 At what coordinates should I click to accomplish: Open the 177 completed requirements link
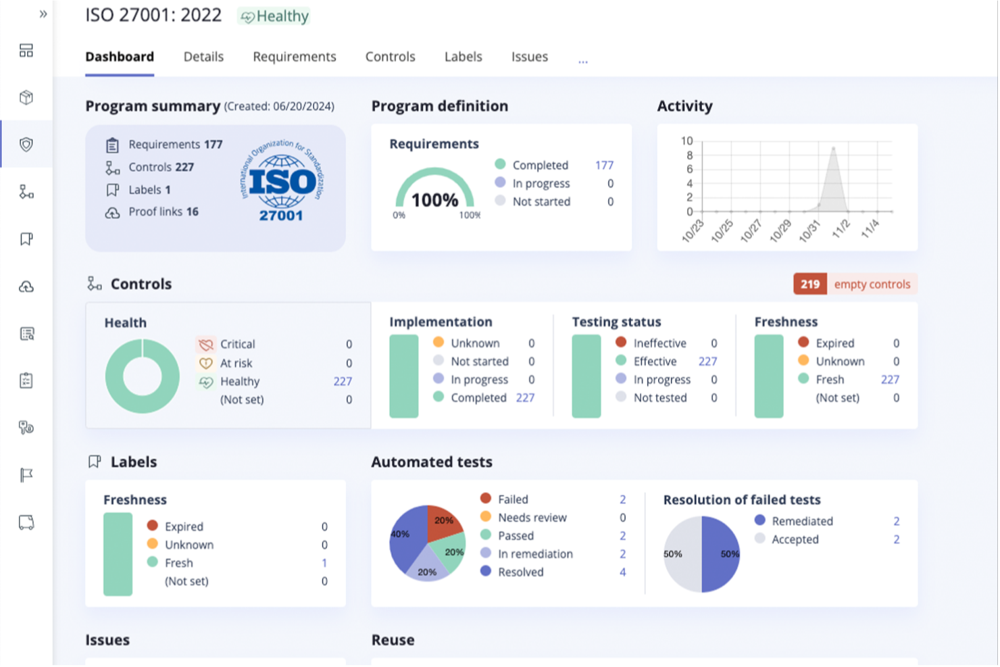604,165
